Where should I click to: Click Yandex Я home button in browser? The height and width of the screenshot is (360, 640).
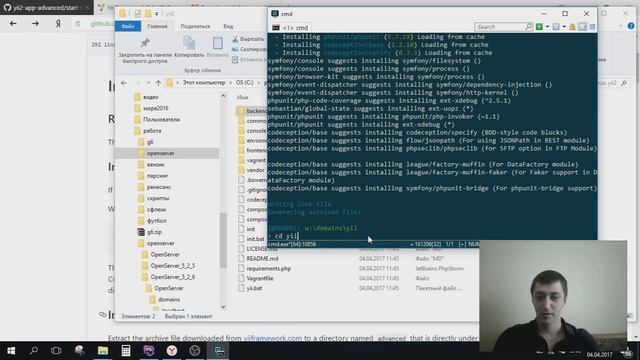[58, 24]
